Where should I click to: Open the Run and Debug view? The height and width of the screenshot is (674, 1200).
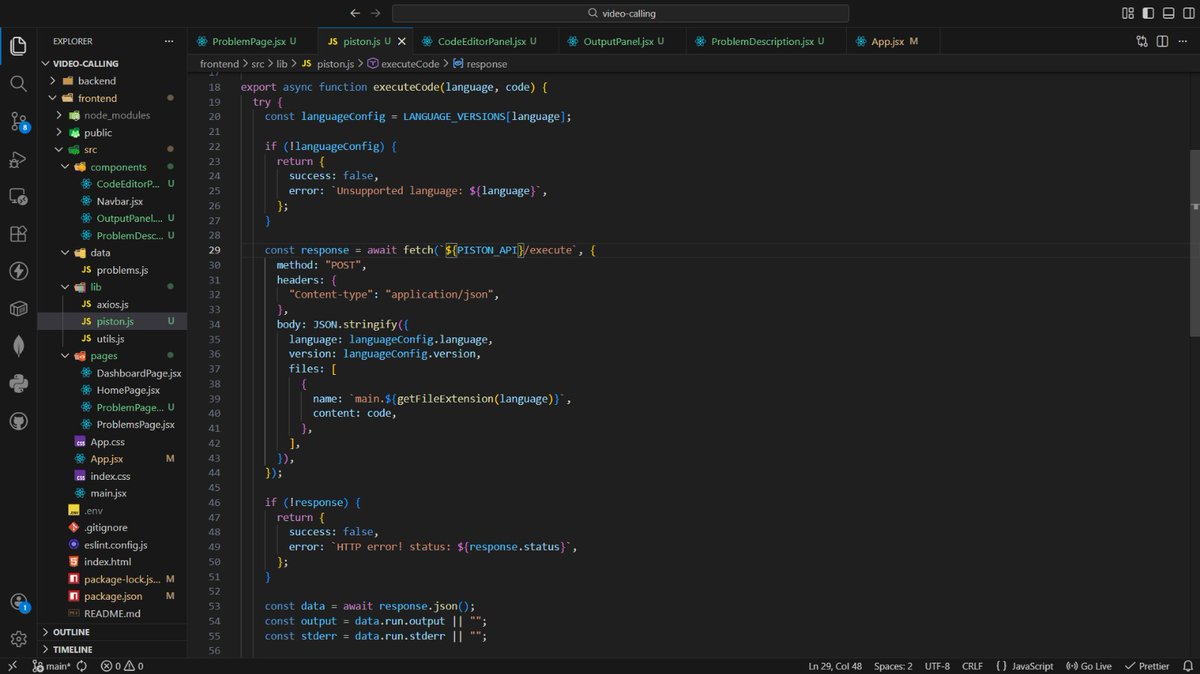tap(18, 160)
